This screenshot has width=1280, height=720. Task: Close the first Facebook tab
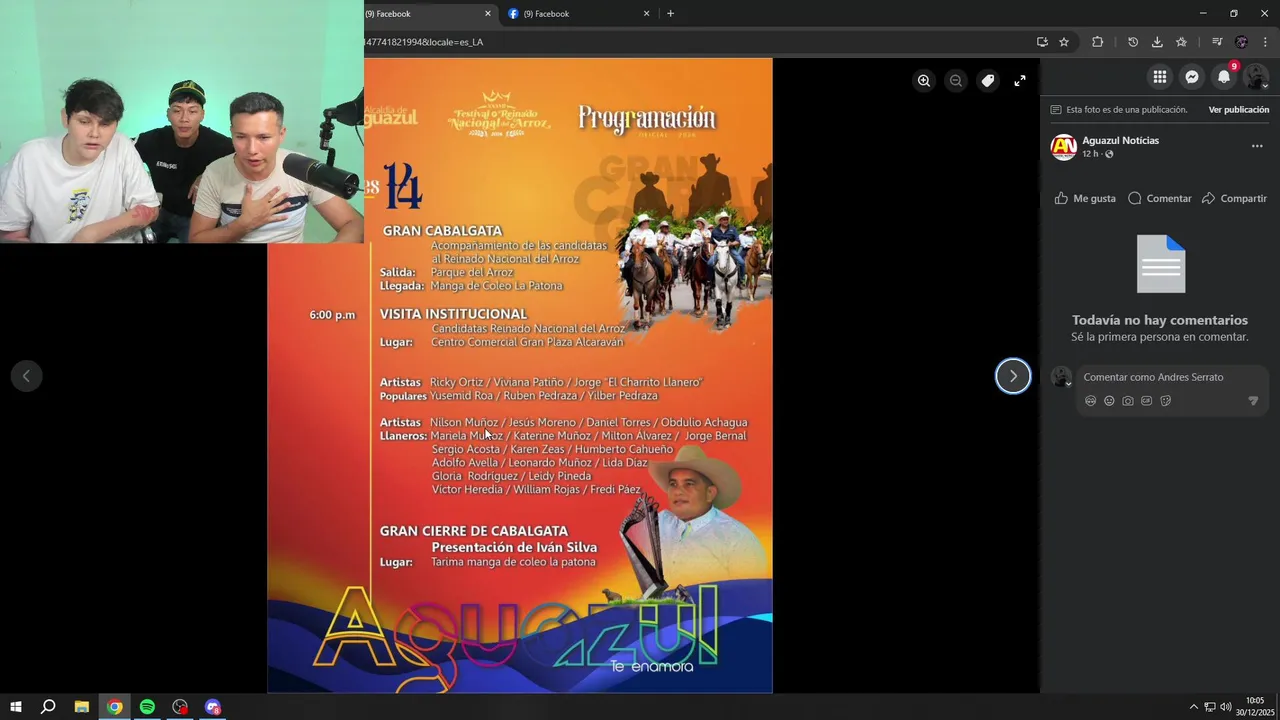pos(488,14)
